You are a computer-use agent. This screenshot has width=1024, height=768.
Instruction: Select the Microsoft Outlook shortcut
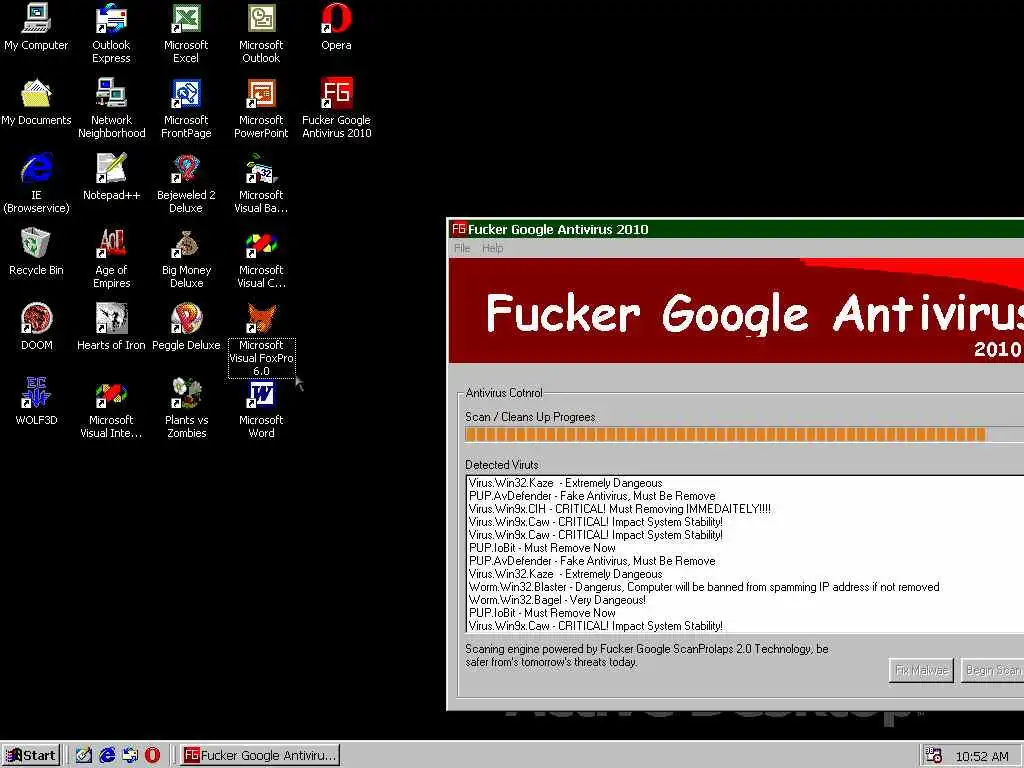coord(261,33)
